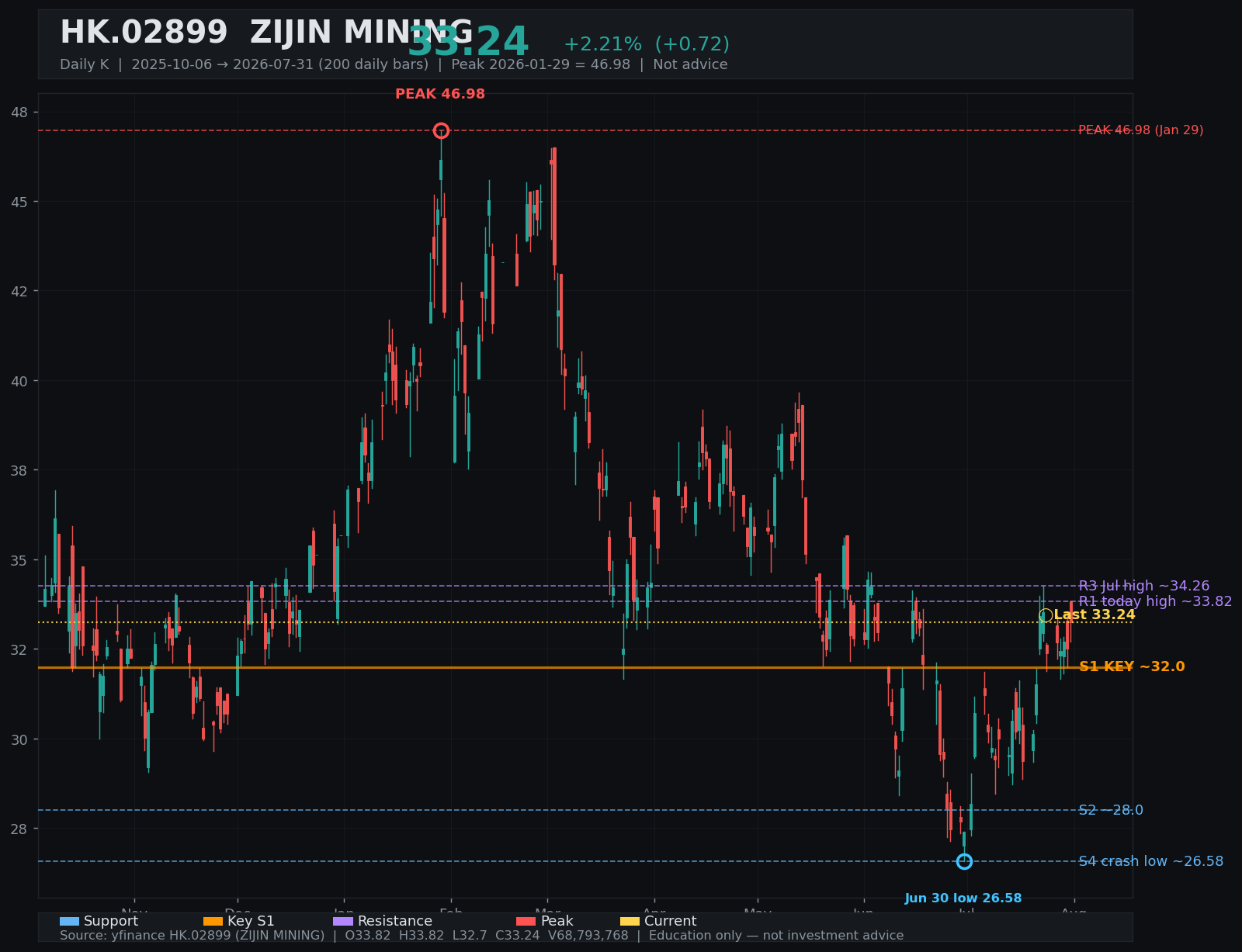Click the 38 tick on the price axis
The image size is (1242, 952).
click(19, 470)
